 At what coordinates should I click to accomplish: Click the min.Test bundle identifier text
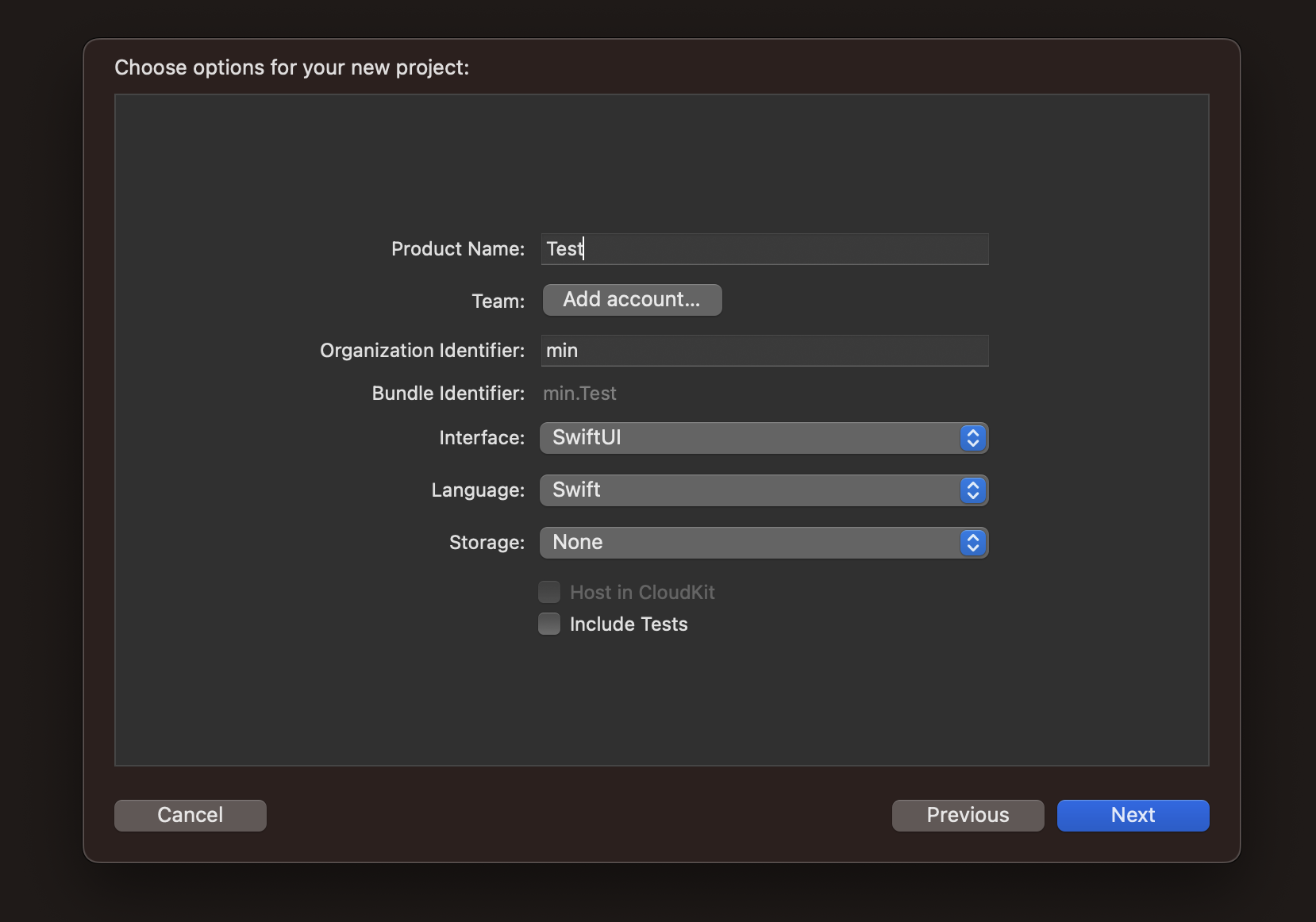[579, 394]
